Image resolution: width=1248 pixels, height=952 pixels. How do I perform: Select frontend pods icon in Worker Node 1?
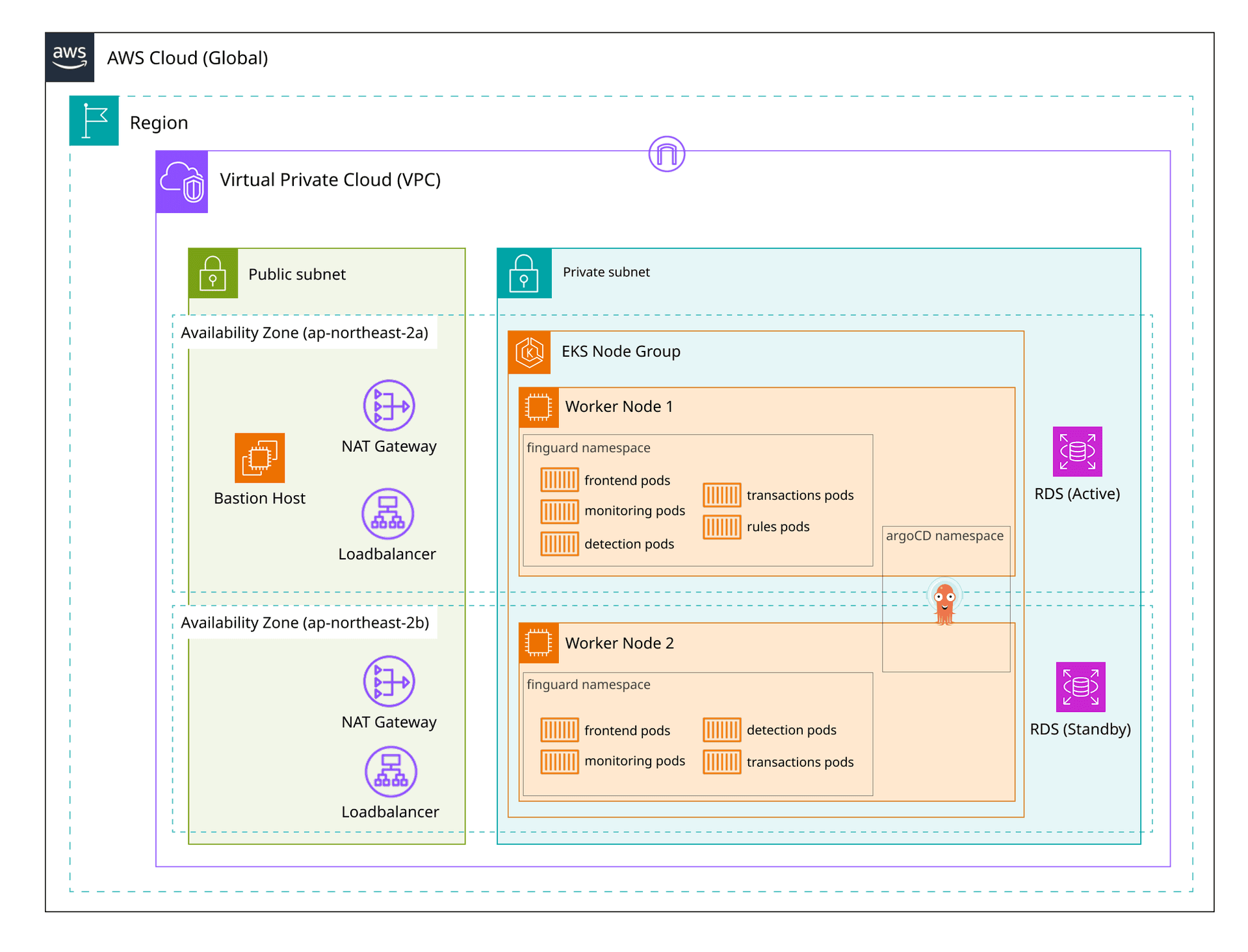(559, 480)
